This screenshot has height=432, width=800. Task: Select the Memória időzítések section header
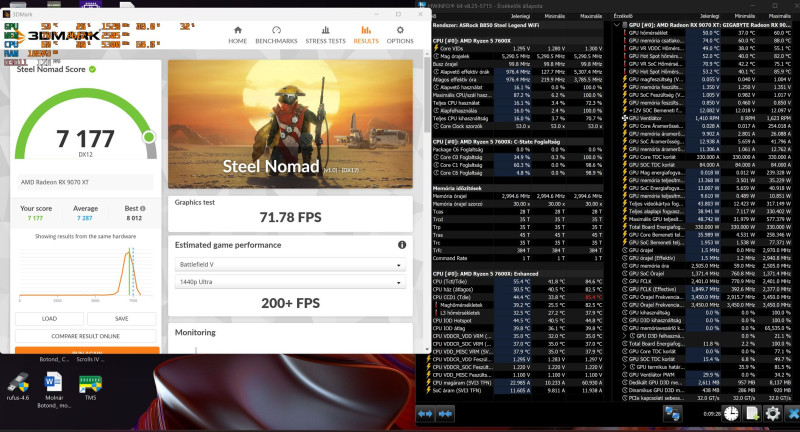[x=517, y=188]
